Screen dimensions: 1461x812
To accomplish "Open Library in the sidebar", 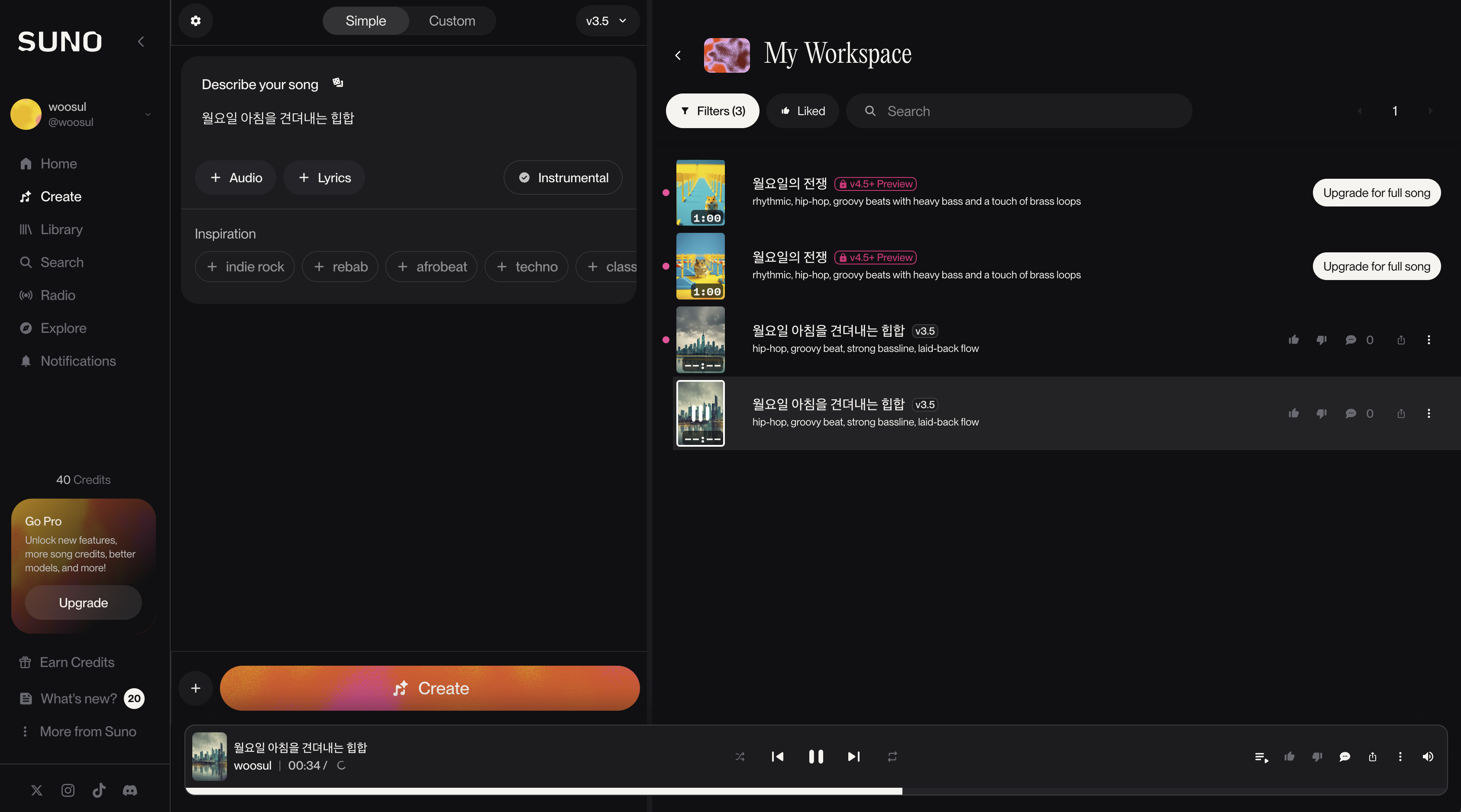I will click(61, 229).
